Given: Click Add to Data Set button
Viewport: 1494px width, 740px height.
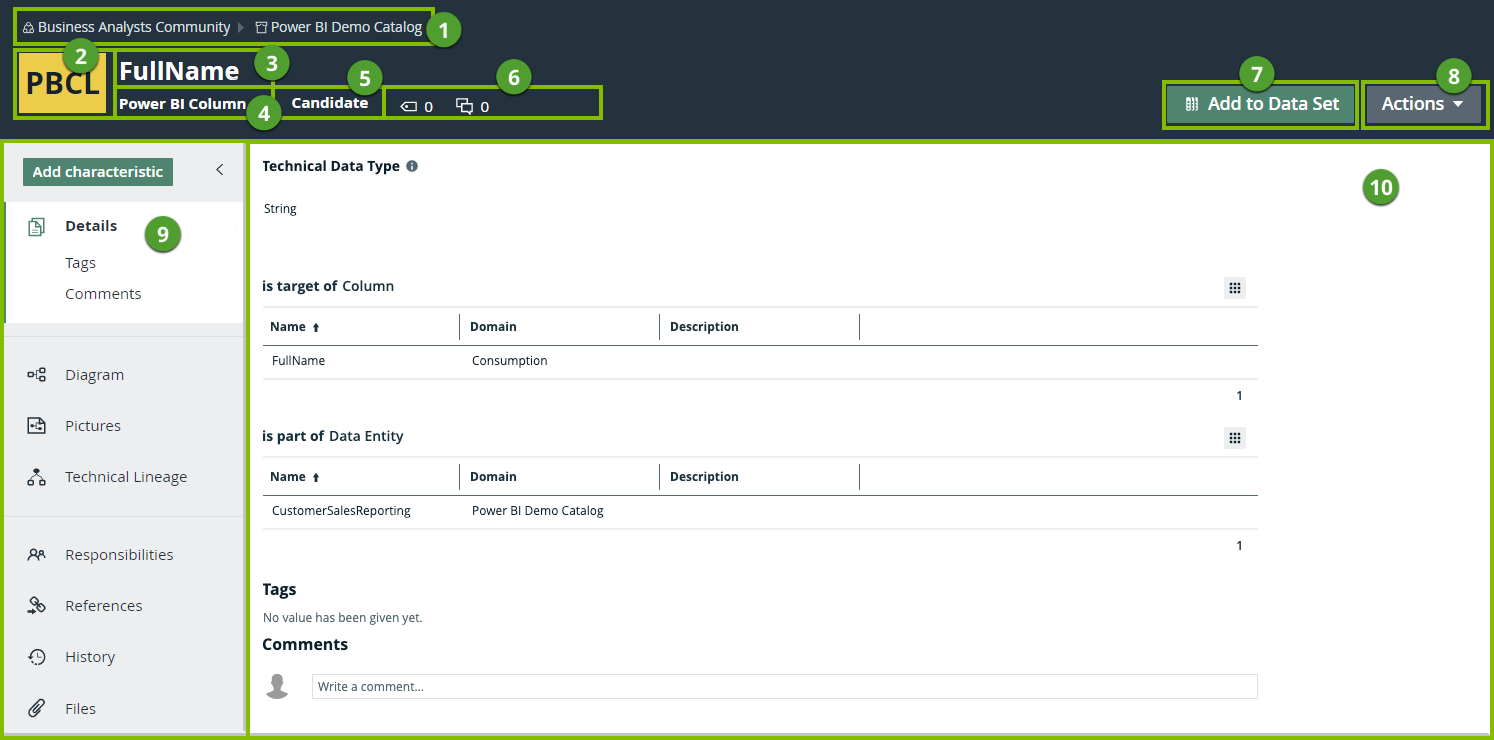Looking at the screenshot, I should point(1261,104).
